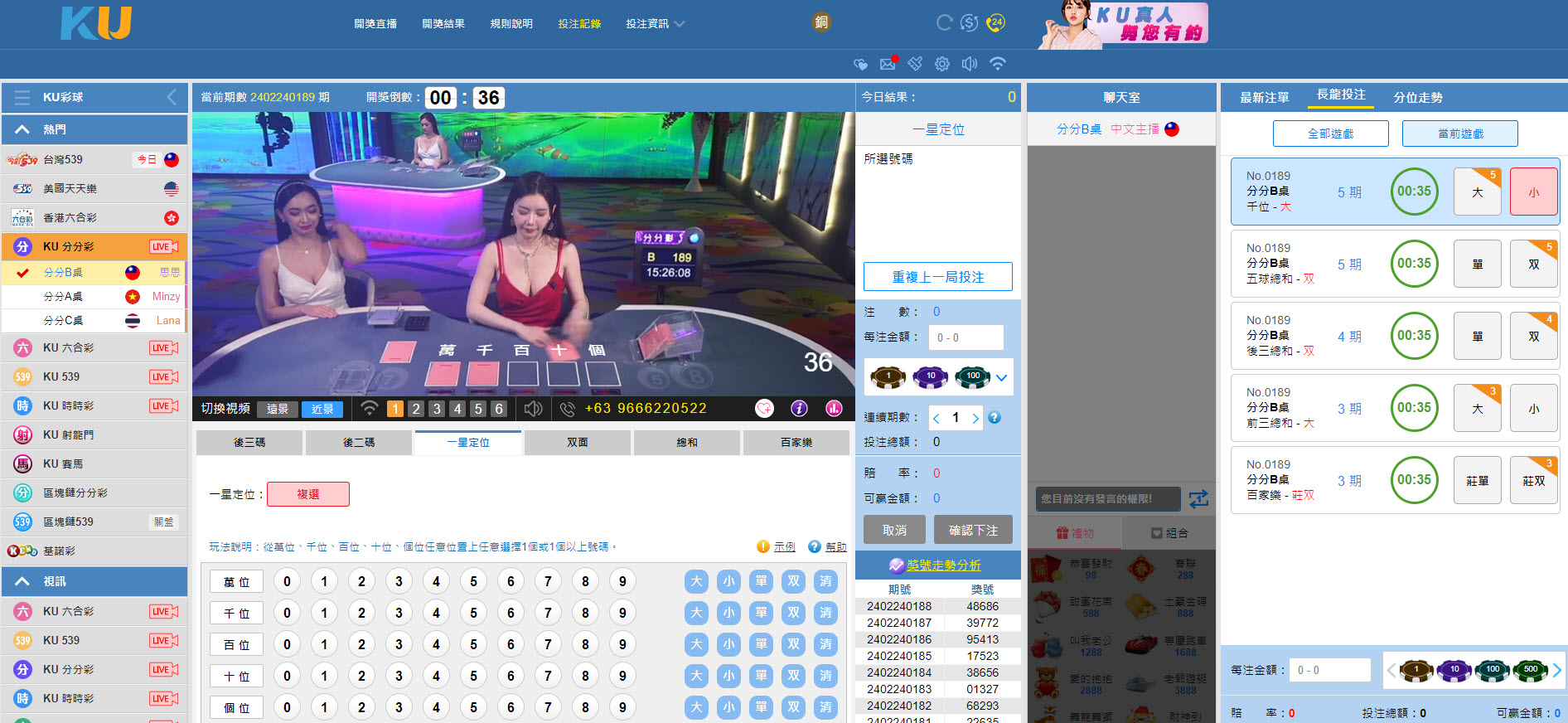This screenshot has height=723, width=1568.
Task: Click the refresh icon in the header
Action: (944, 23)
